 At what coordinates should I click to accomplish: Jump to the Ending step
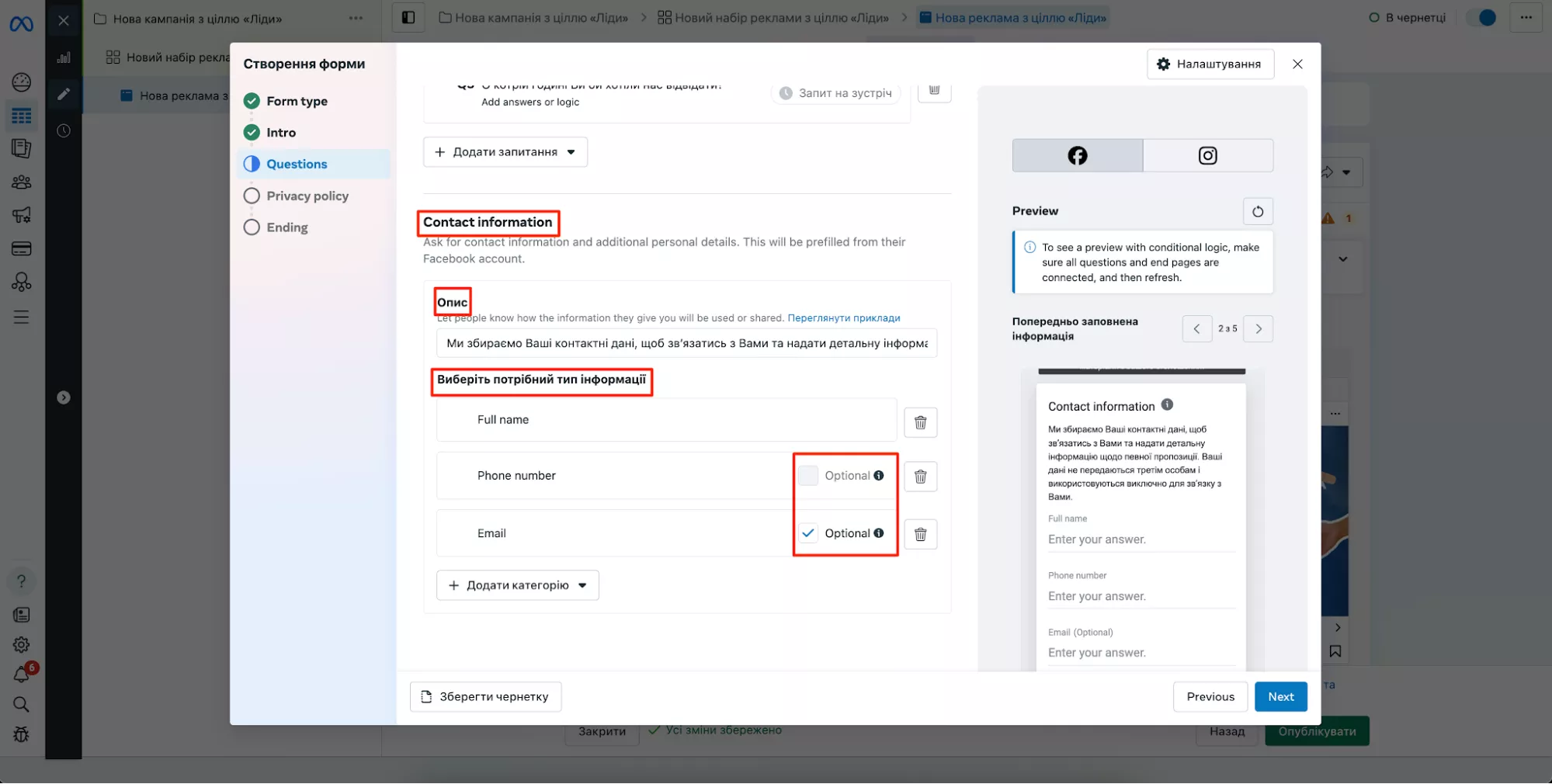(286, 227)
